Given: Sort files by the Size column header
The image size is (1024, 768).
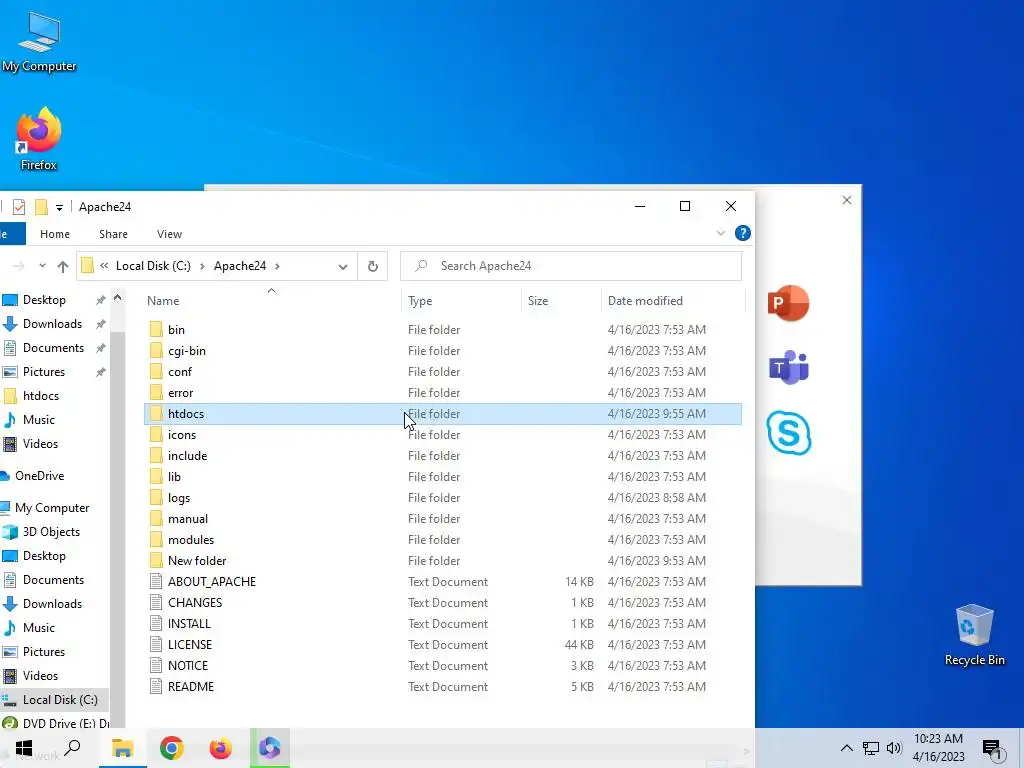Looking at the screenshot, I should point(560,300).
